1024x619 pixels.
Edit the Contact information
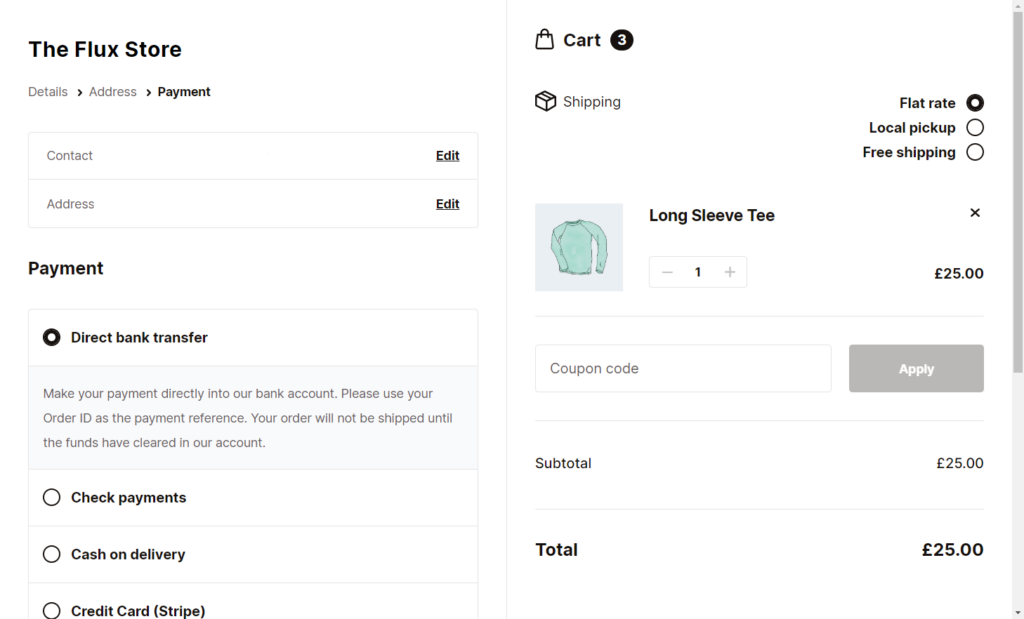point(447,155)
